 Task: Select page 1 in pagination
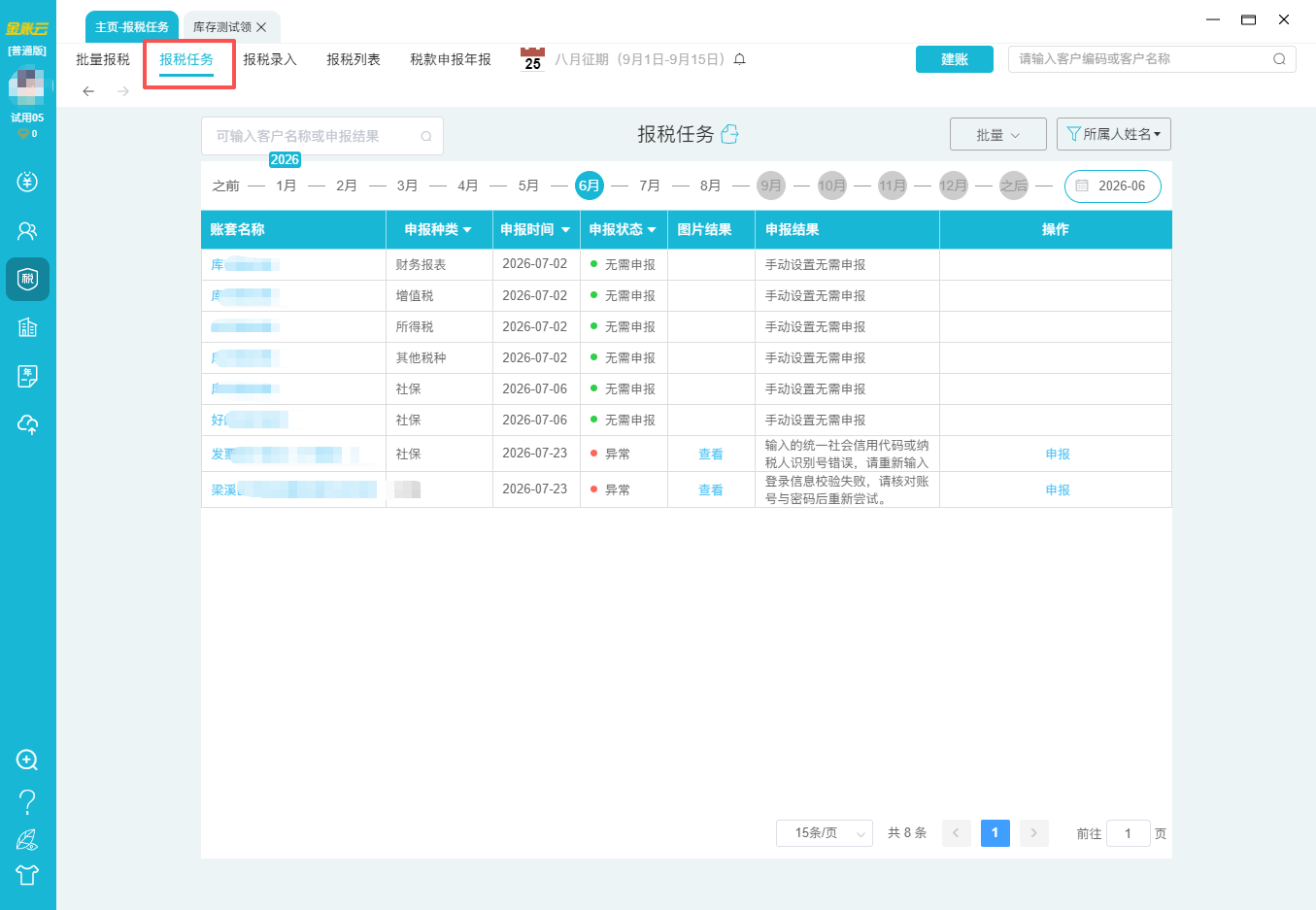995,833
